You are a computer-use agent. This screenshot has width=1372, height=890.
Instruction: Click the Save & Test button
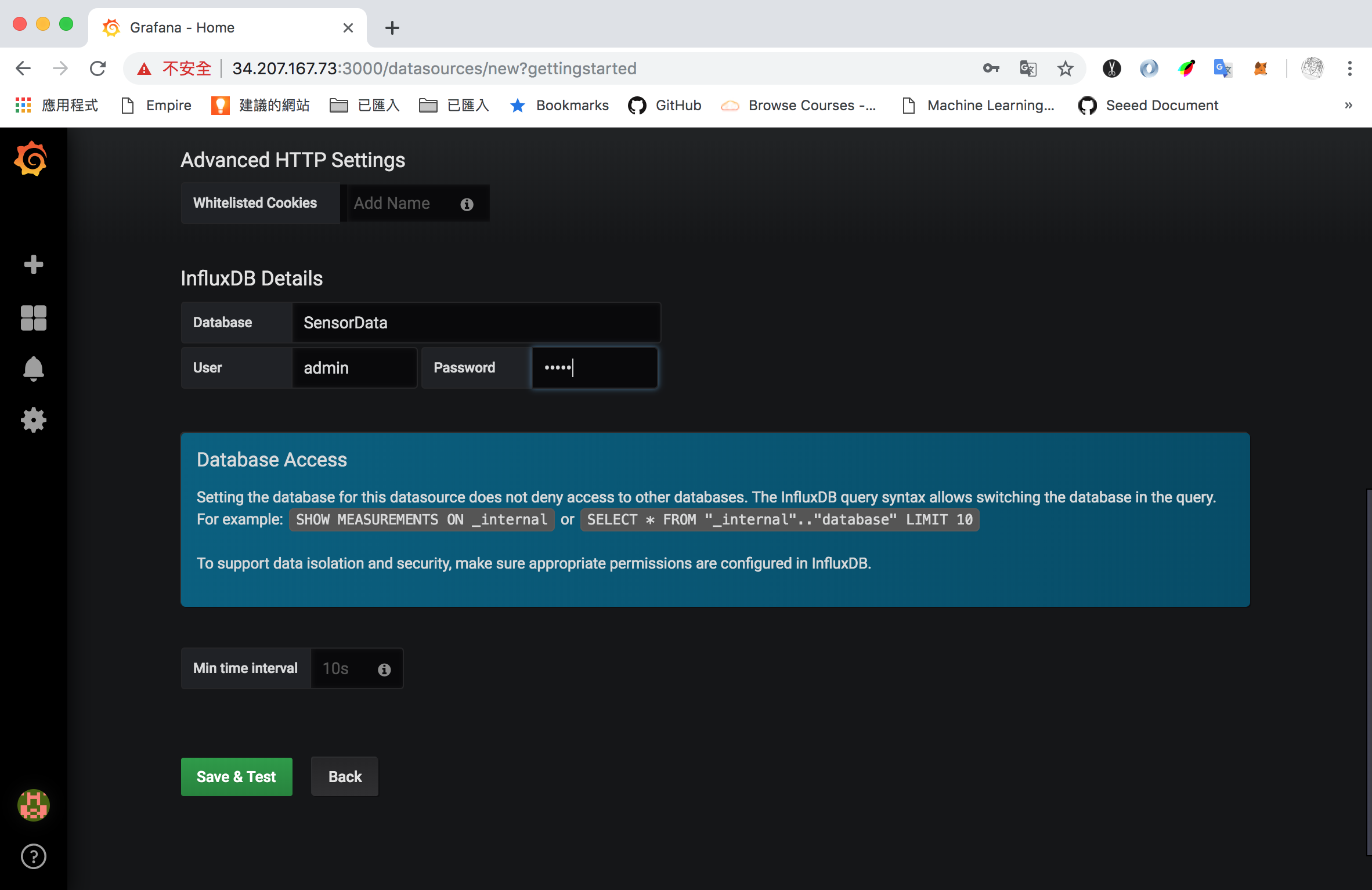tap(237, 777)
